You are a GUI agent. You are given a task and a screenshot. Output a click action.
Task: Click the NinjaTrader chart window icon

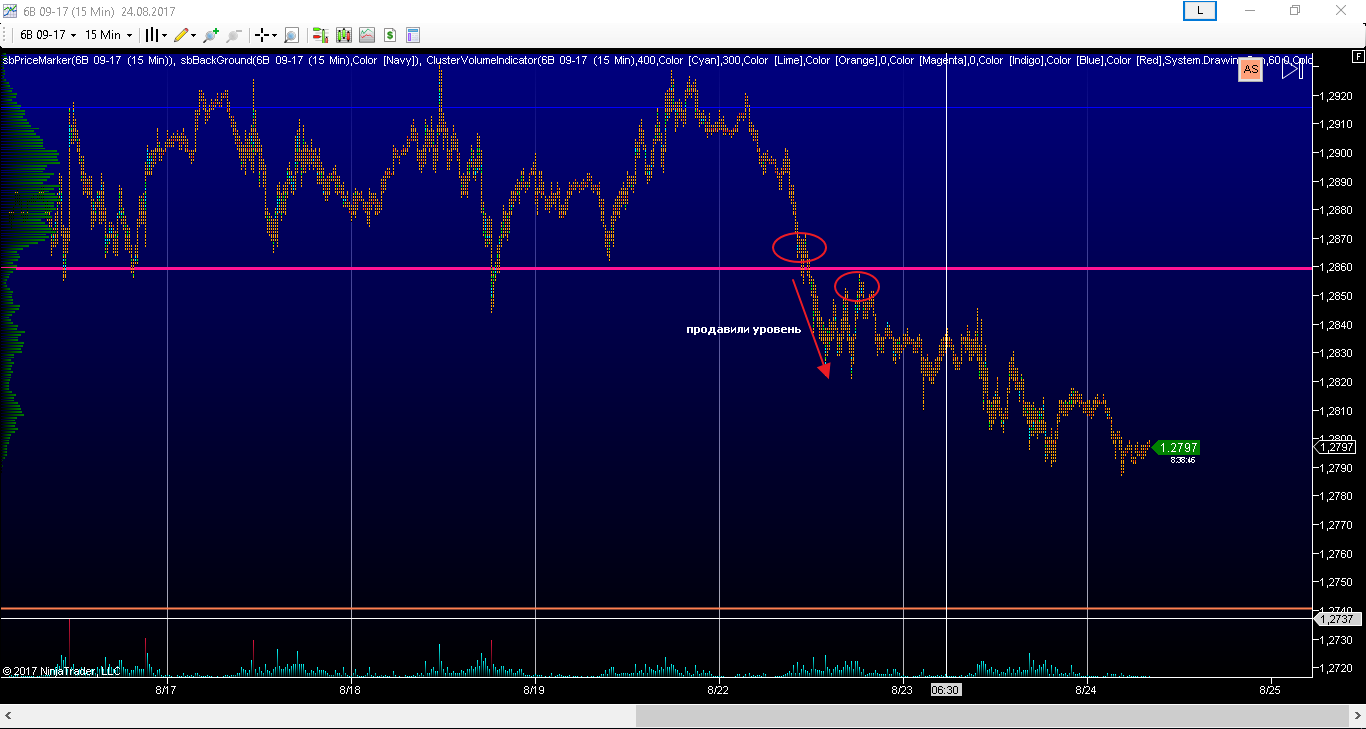pos(9,10)
